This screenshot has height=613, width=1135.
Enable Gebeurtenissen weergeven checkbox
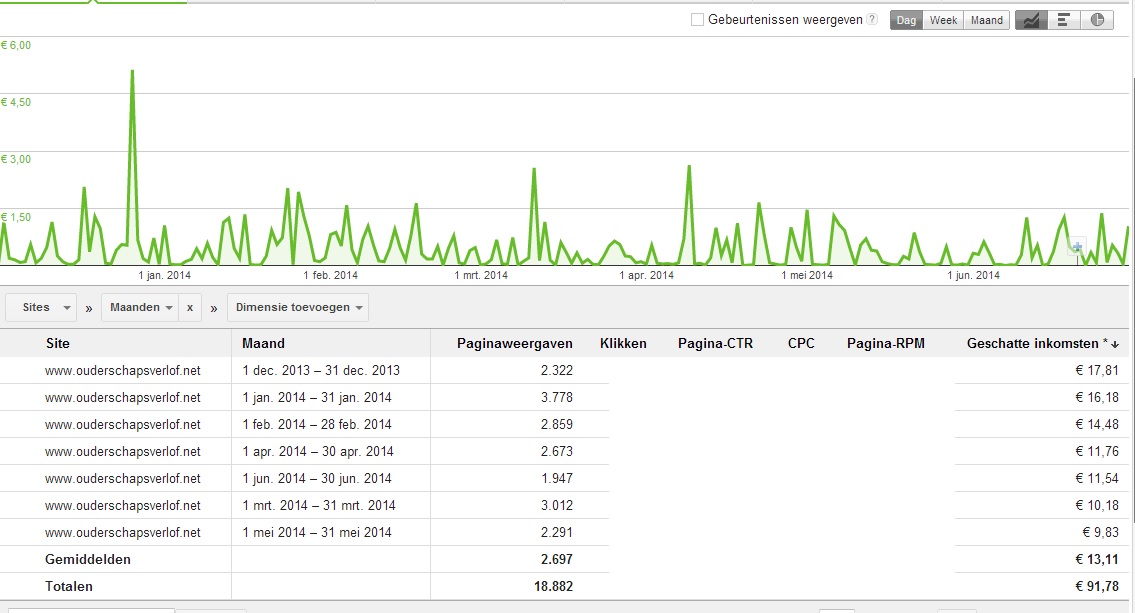(x=697, y=20)
